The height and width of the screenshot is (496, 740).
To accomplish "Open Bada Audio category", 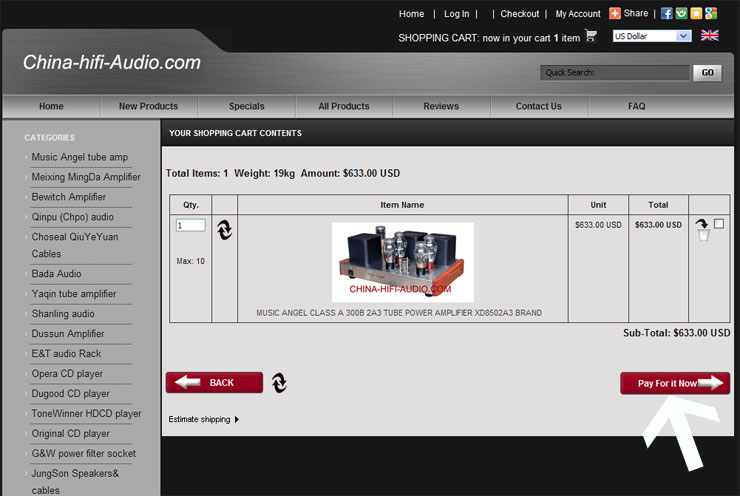I will 56,274.
